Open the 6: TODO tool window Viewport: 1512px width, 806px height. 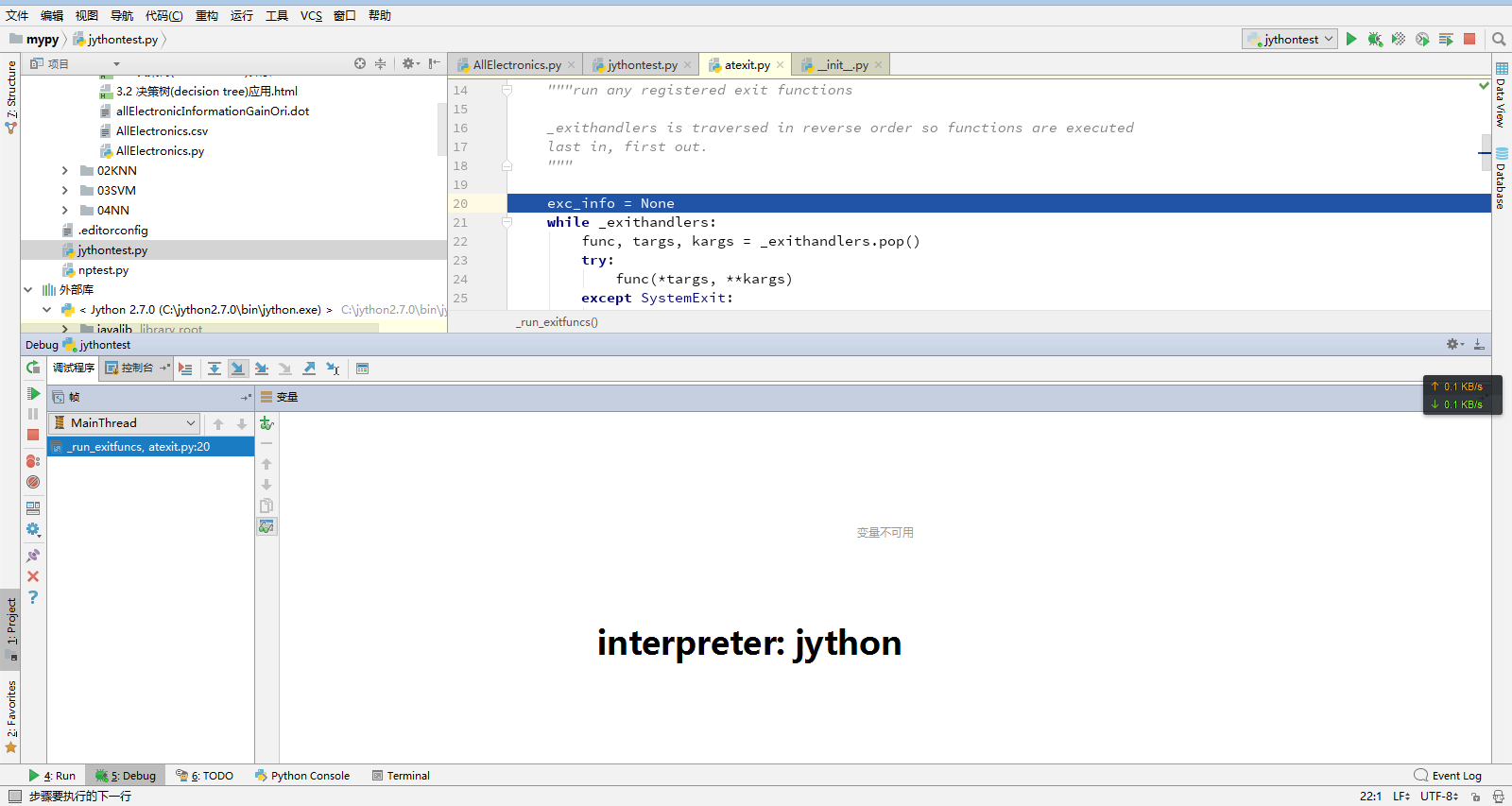[204, 776]
